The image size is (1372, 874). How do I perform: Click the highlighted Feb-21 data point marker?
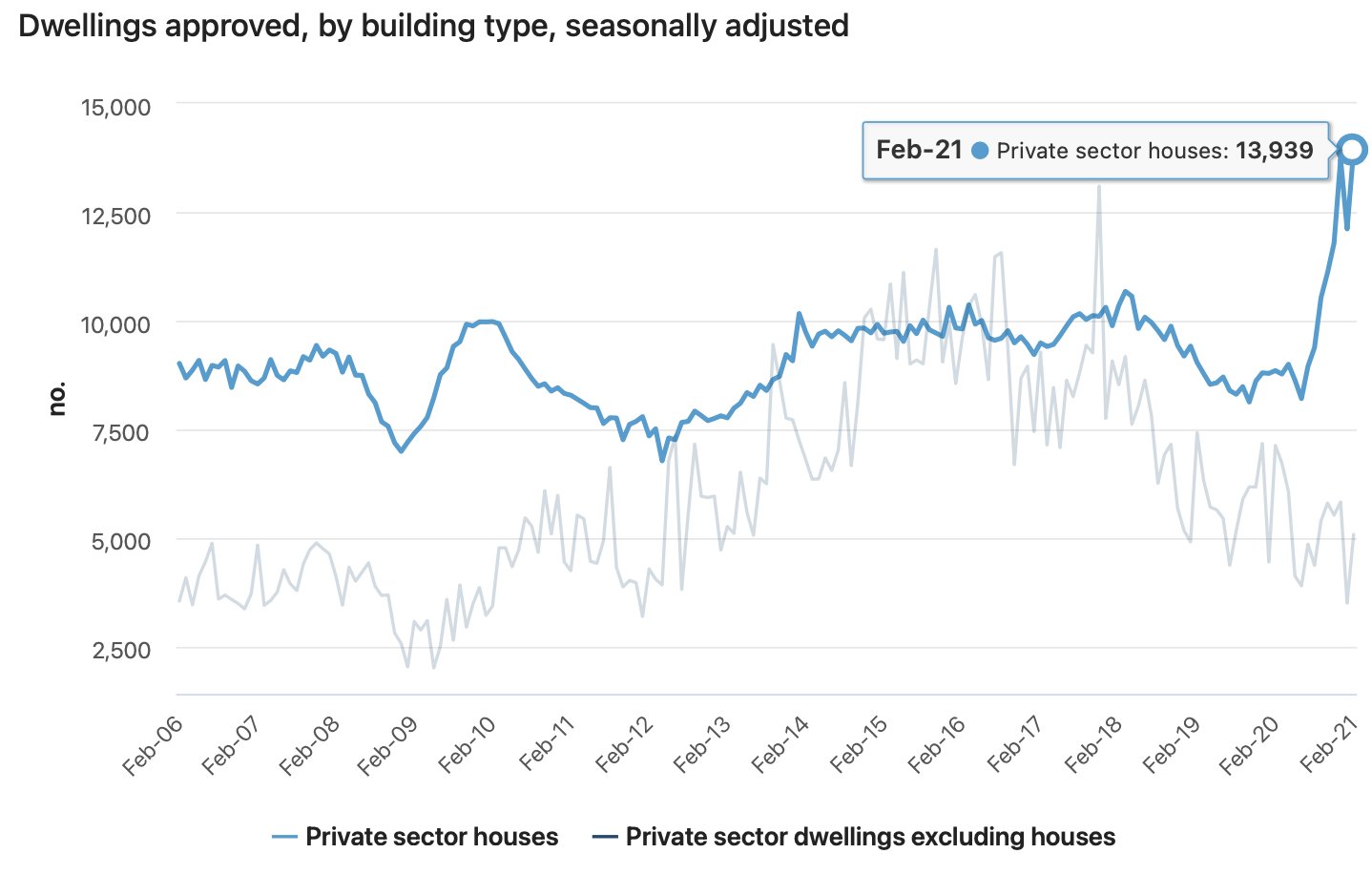(1352, 149)
